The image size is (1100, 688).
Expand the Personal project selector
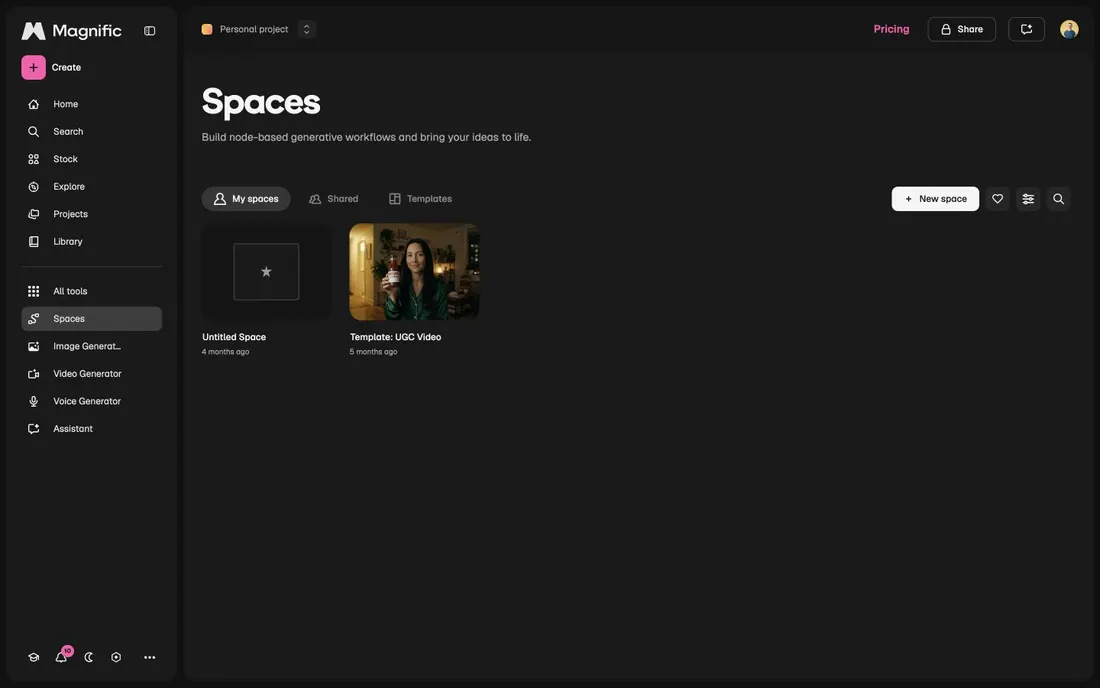point(307,29)
